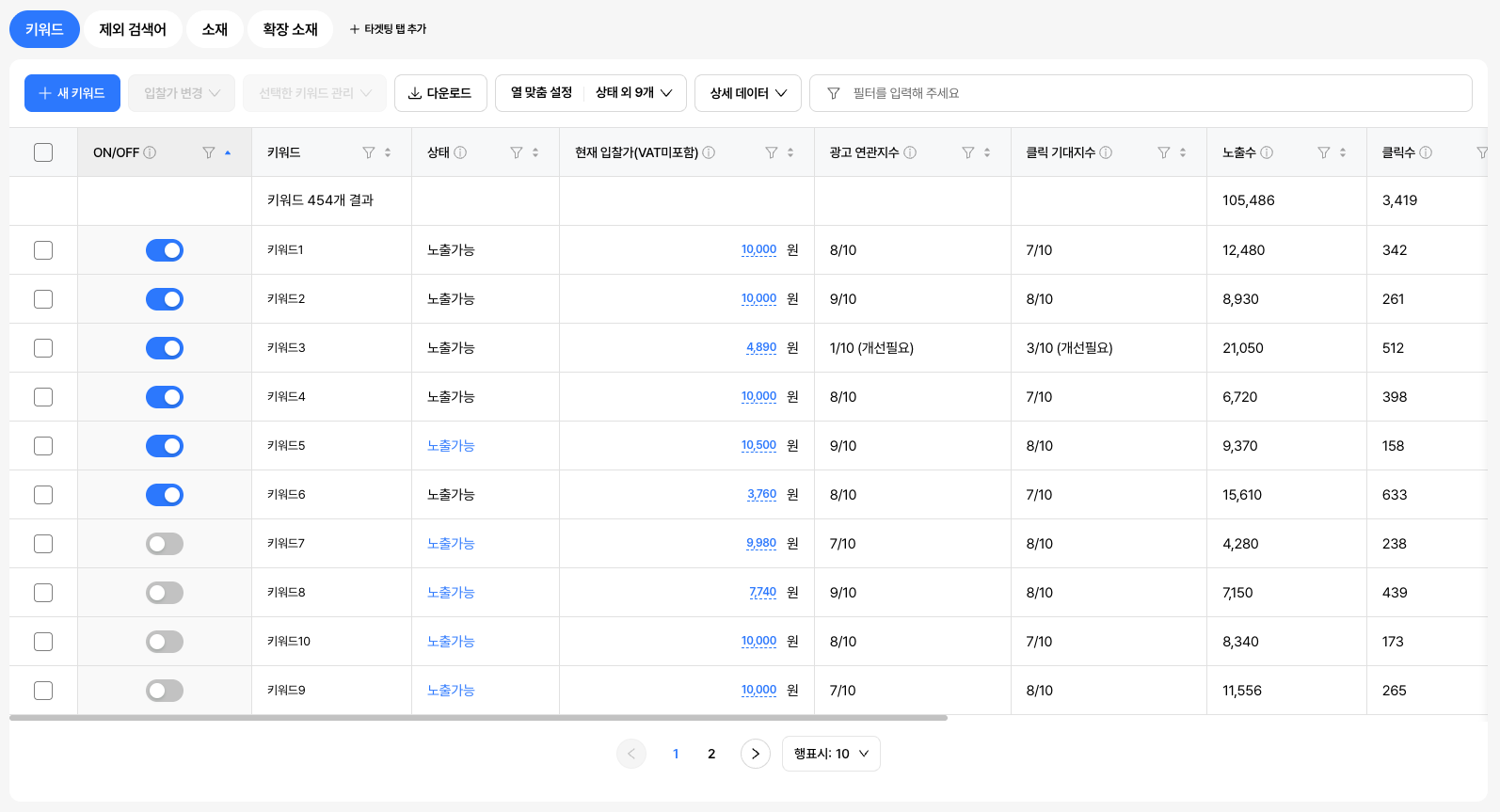Click the 새 키워드 button
The width and height of the screenshot is (1500, 812).
click(72, 93)
